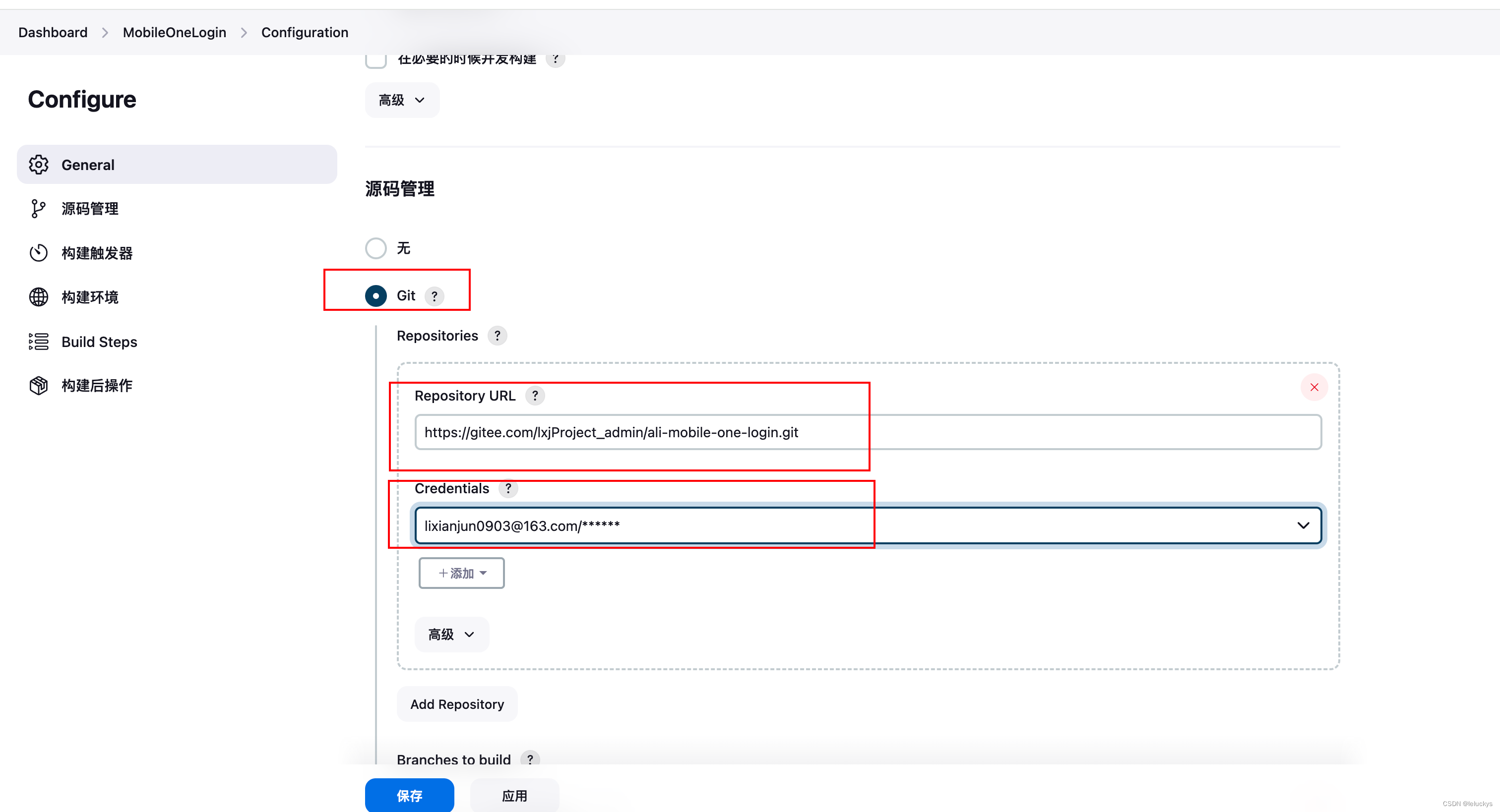
Task: Navigate to Dashboard breadcrumb
Action: [x=53, y=33]
